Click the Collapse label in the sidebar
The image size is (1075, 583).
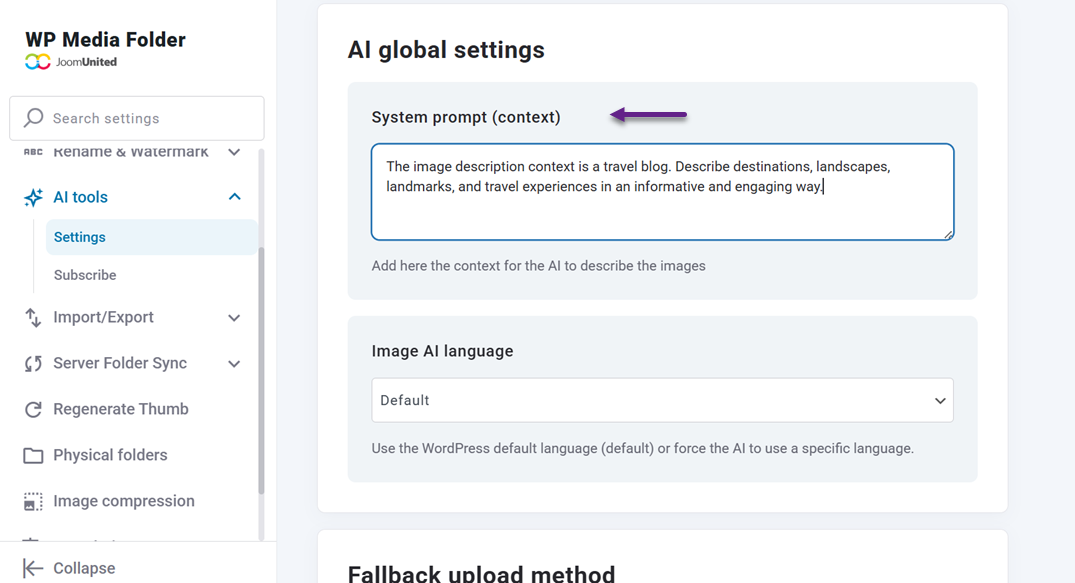84,568
